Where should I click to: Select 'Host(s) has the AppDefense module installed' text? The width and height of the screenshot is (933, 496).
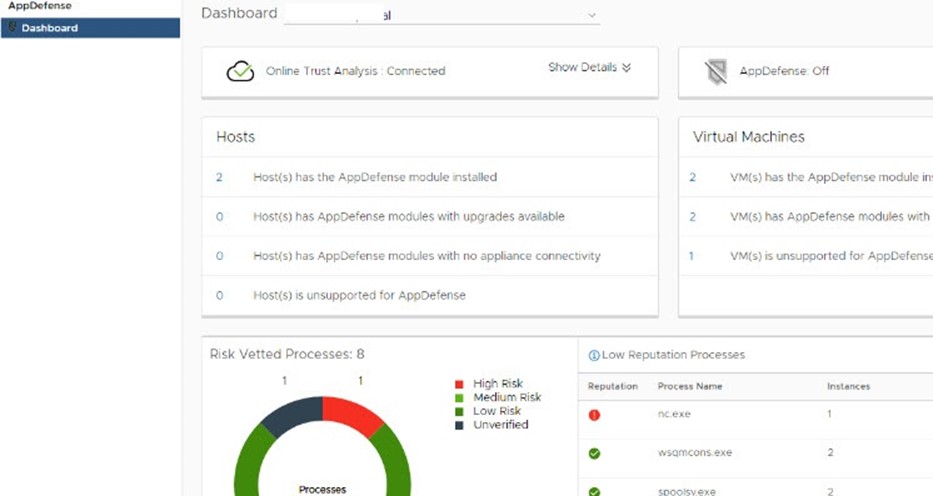tap(375, 177)
